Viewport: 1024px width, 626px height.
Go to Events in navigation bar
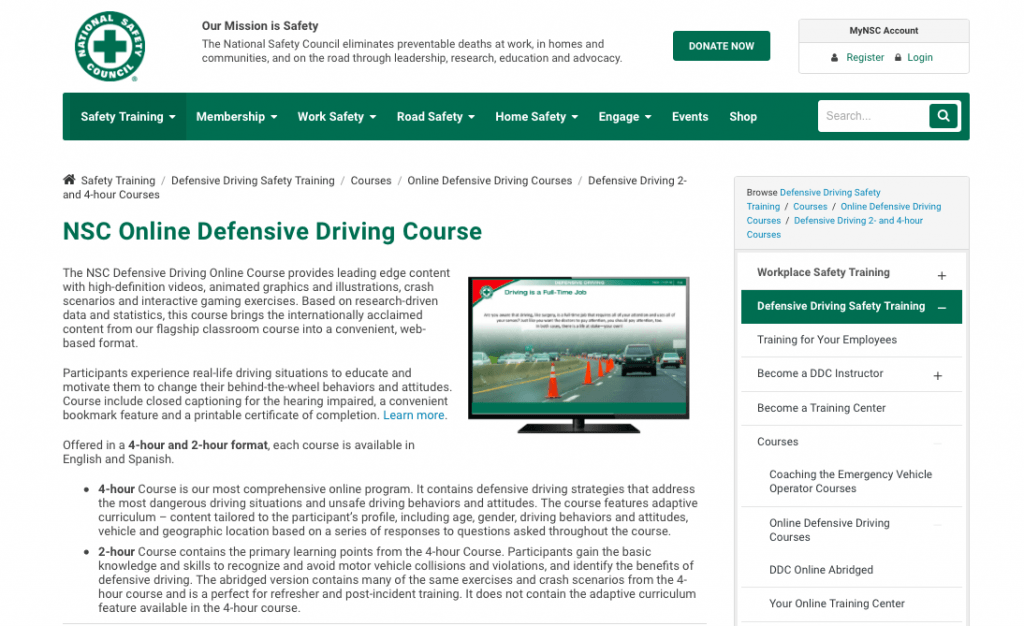click(x=690, y=117)
